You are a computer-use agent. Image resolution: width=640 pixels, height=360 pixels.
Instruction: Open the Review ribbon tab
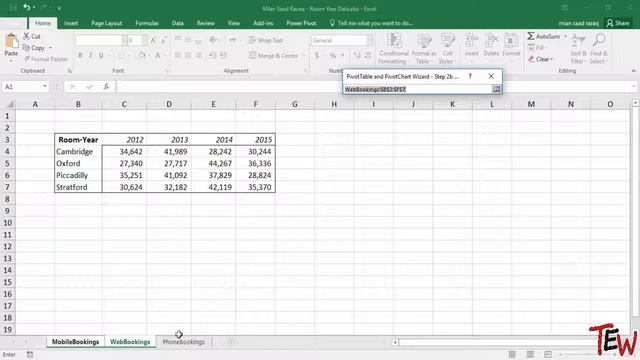[x=205, y=23]
